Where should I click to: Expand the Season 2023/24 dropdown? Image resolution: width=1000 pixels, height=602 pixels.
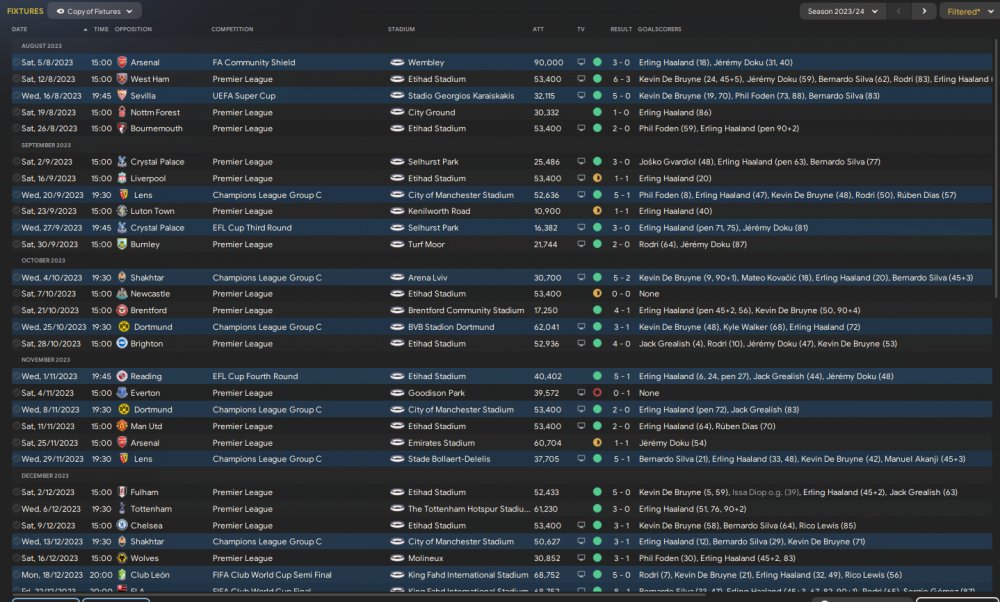843,11
